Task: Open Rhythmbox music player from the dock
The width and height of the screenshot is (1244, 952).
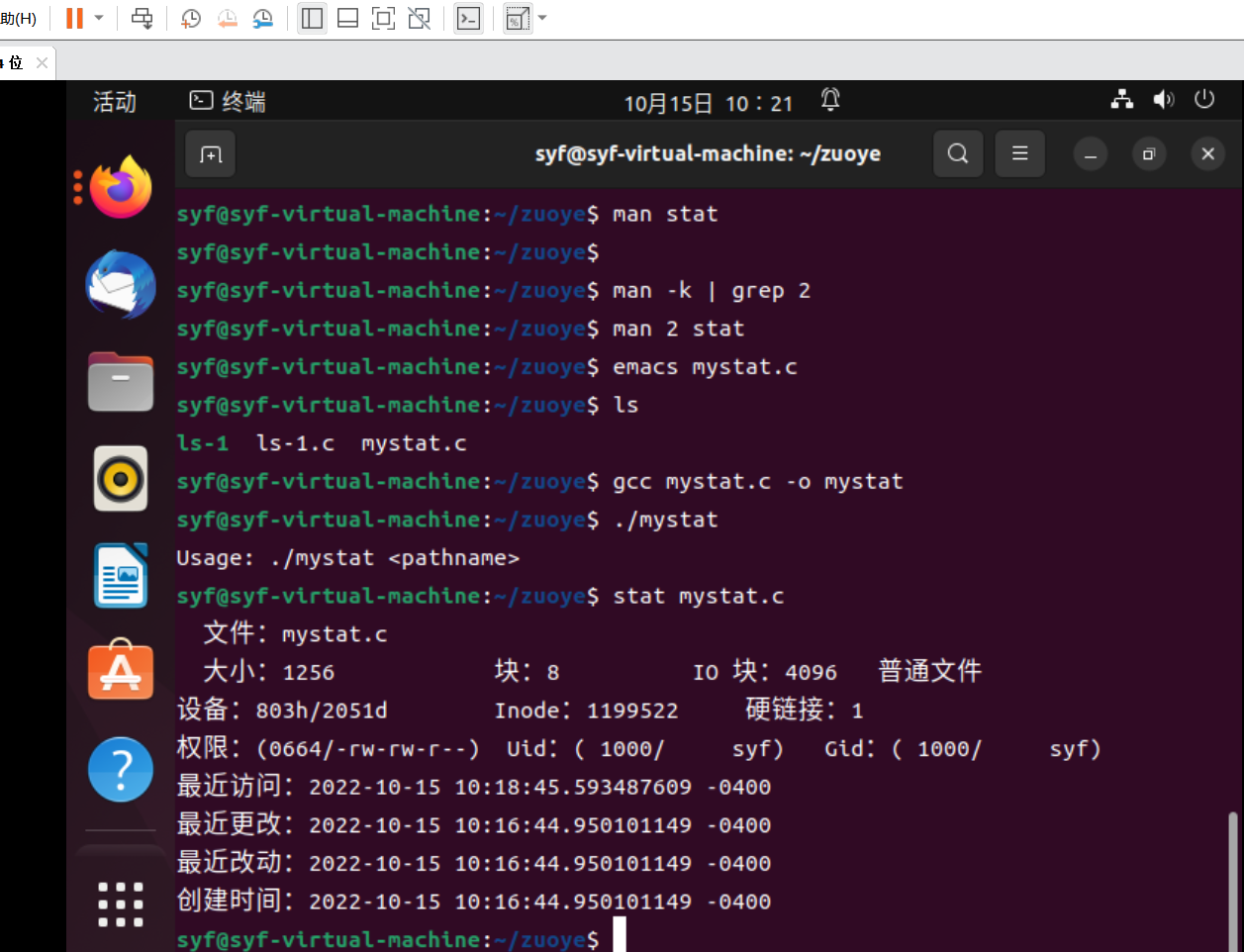Action: (x=121, y=478)
